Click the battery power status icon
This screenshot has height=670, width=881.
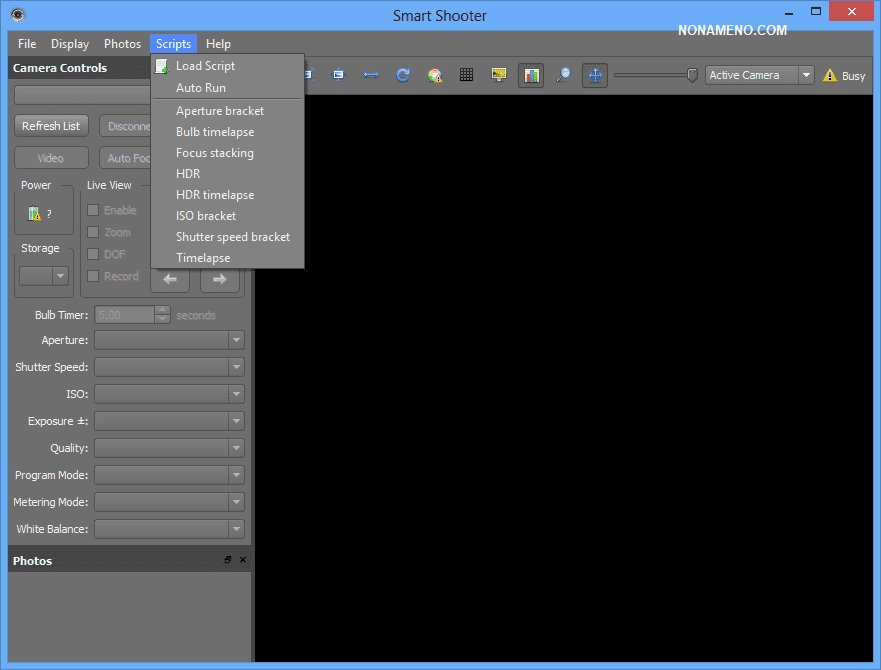[x=35, y=213]
